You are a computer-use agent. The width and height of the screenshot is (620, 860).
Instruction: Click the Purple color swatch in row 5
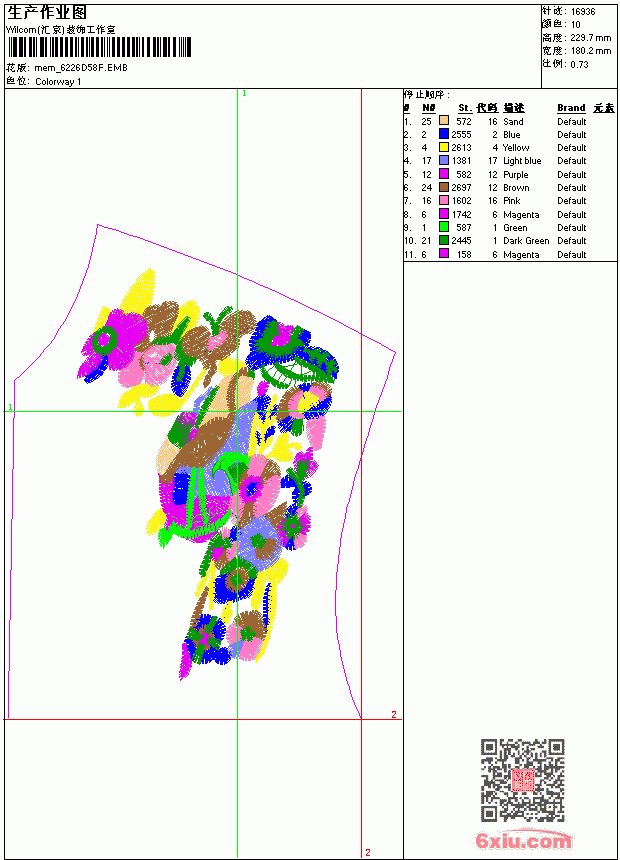point(444,174)
